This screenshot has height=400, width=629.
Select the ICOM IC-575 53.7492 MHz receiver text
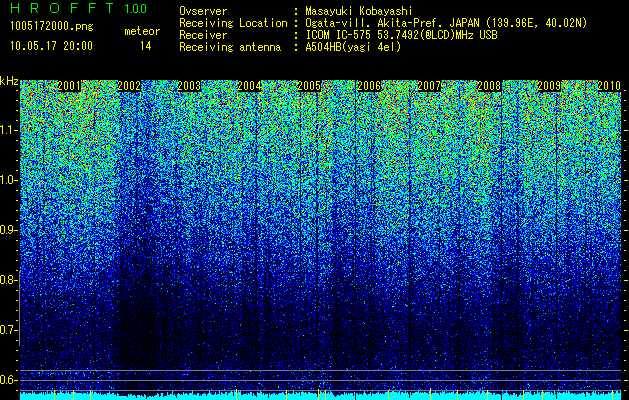(402, 35)
